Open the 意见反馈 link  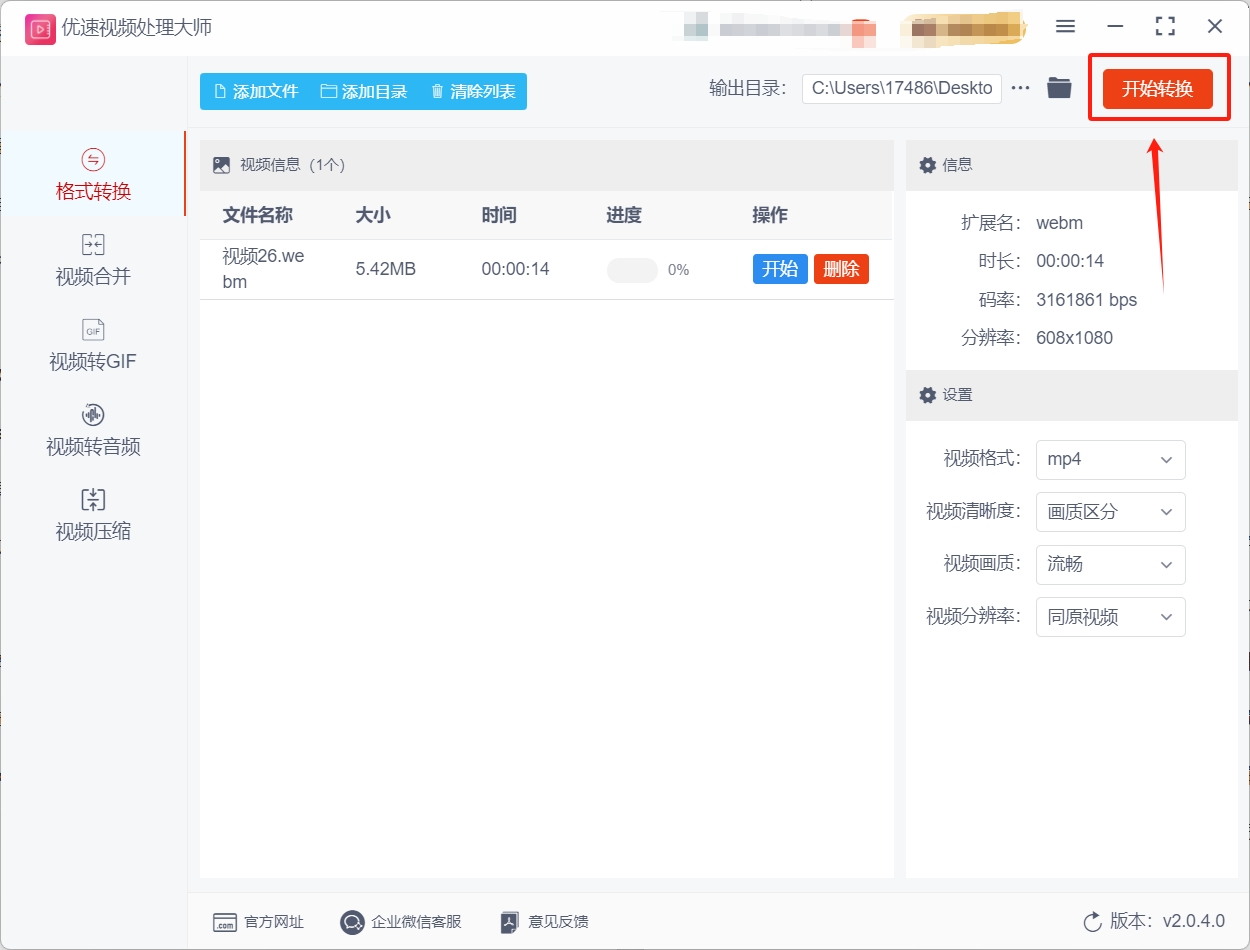pos(544,922)
